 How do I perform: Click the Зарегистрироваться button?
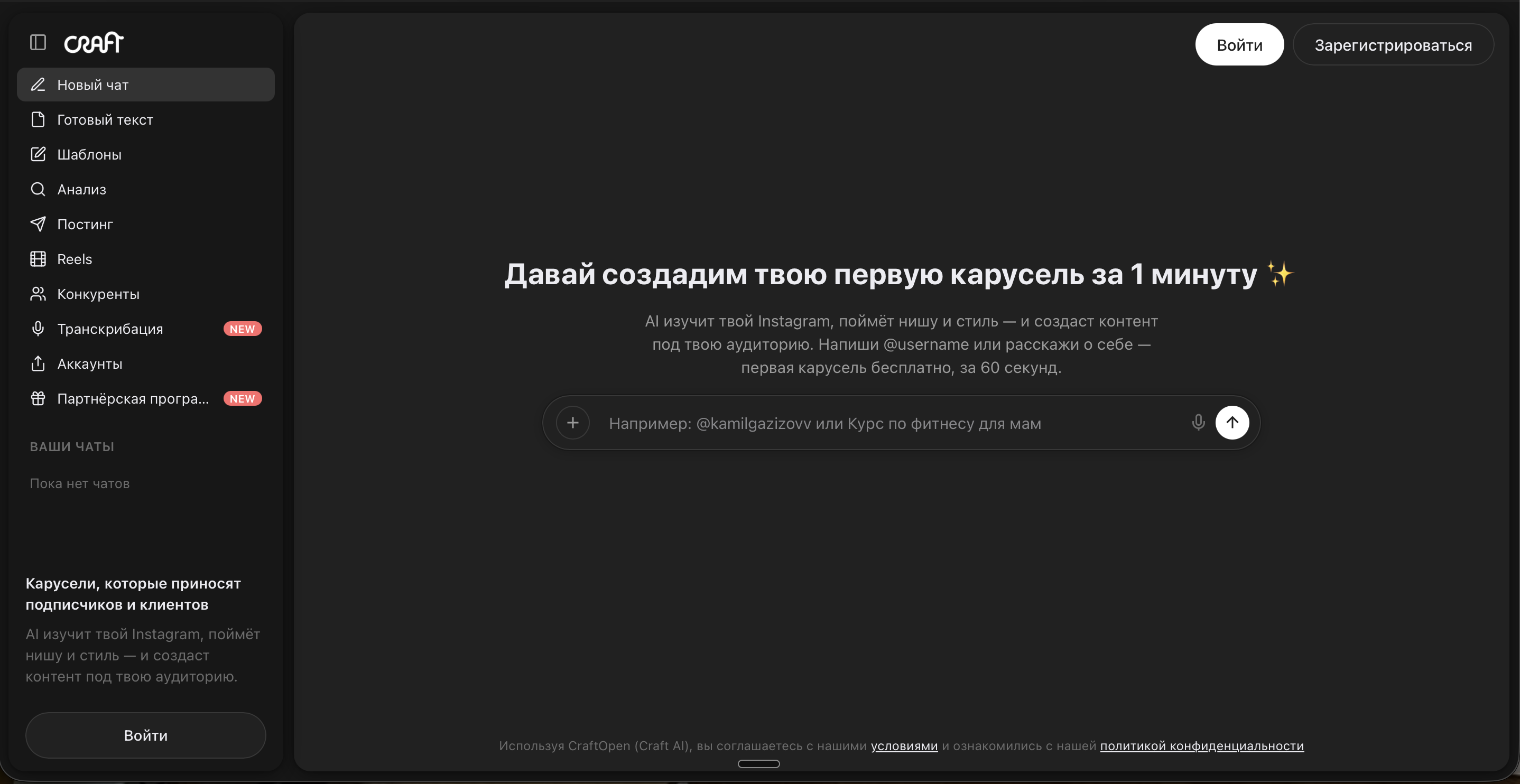pyautogui.click(x=1393, y=45)
